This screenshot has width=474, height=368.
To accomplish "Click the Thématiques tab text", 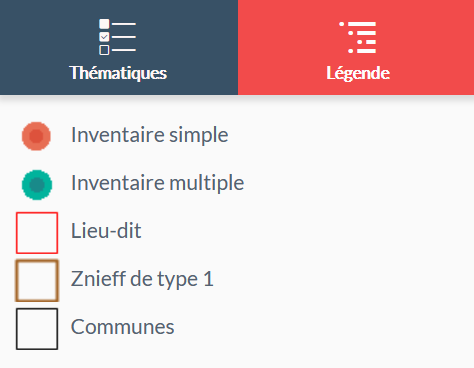I will click(118, 73).
